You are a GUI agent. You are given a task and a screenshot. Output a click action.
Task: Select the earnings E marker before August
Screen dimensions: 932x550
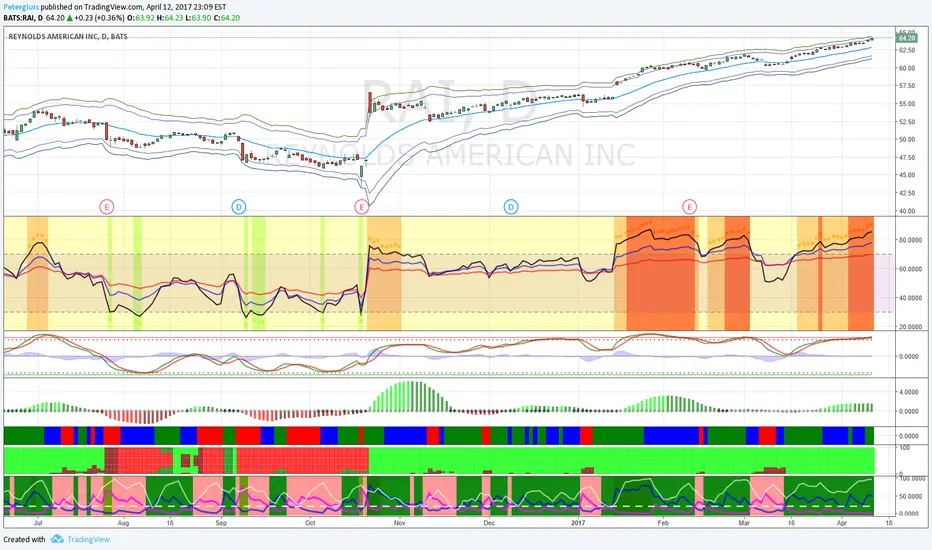click(106, 207)
